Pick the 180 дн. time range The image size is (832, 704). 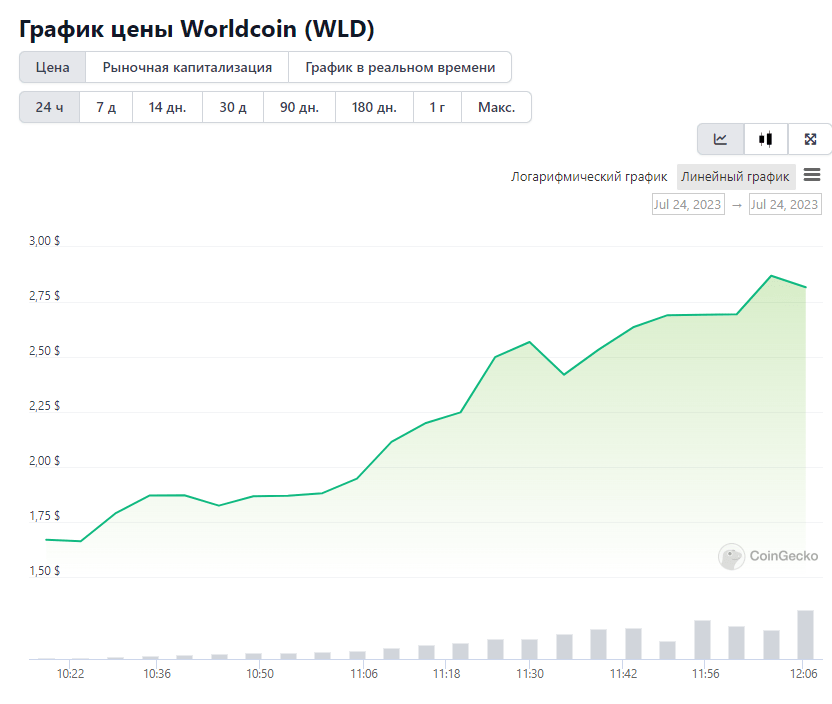click(x=374, y=107)
